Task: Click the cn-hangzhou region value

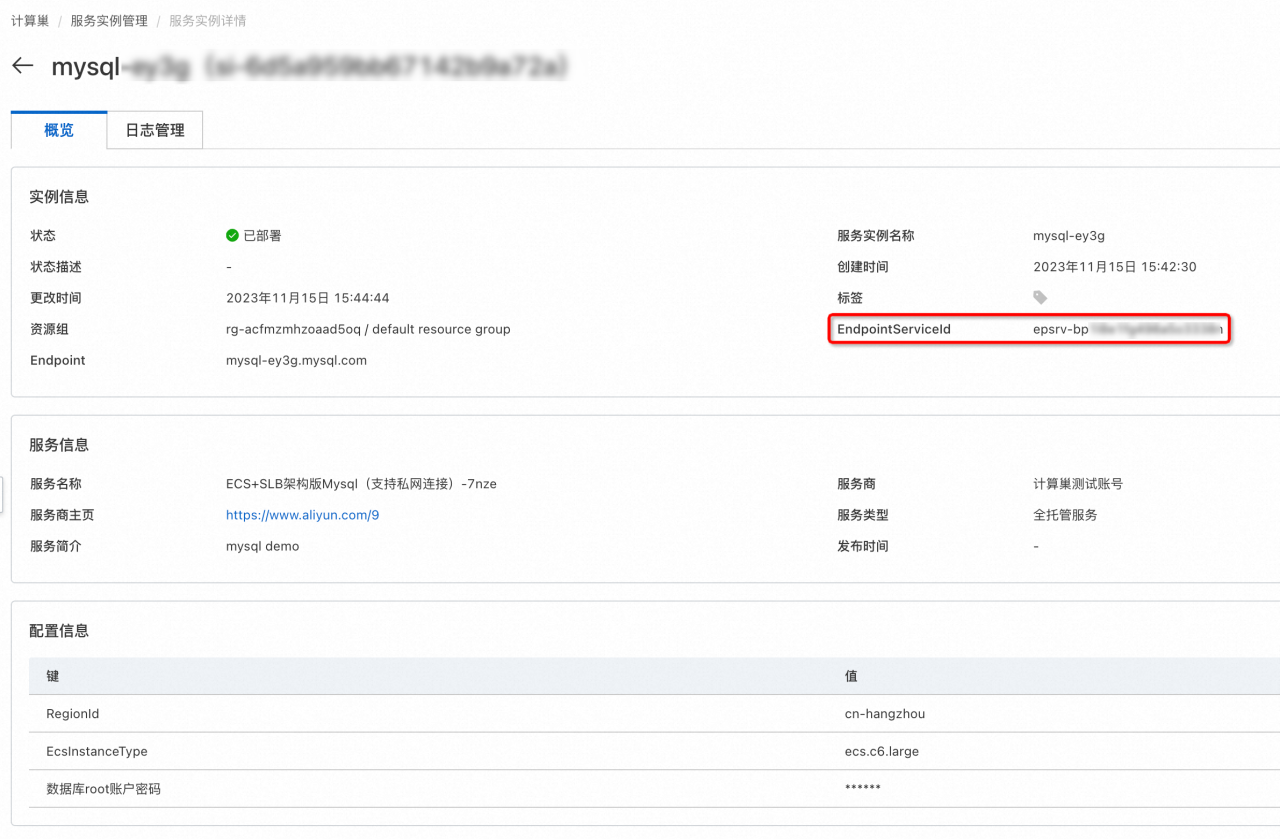Action: pos(884,714)
